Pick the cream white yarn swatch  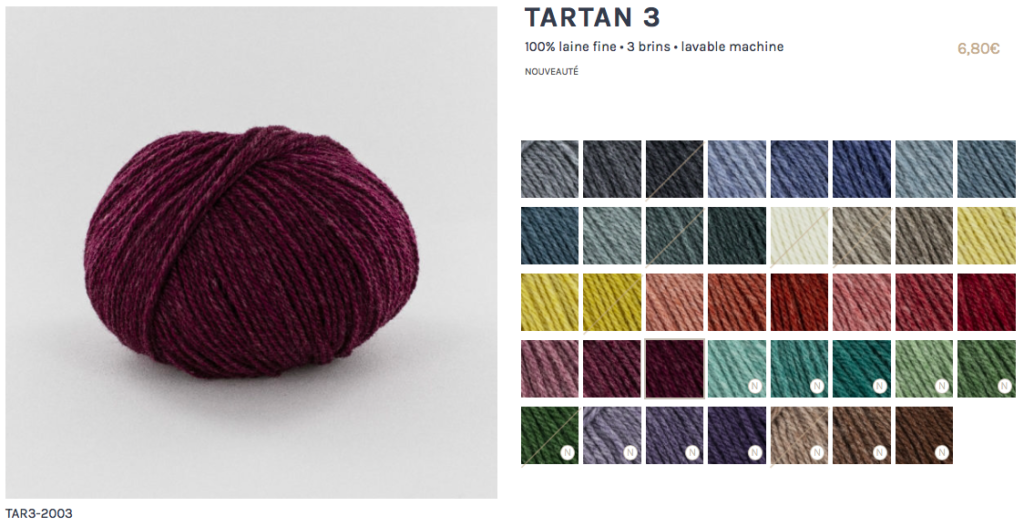(799, 236)
